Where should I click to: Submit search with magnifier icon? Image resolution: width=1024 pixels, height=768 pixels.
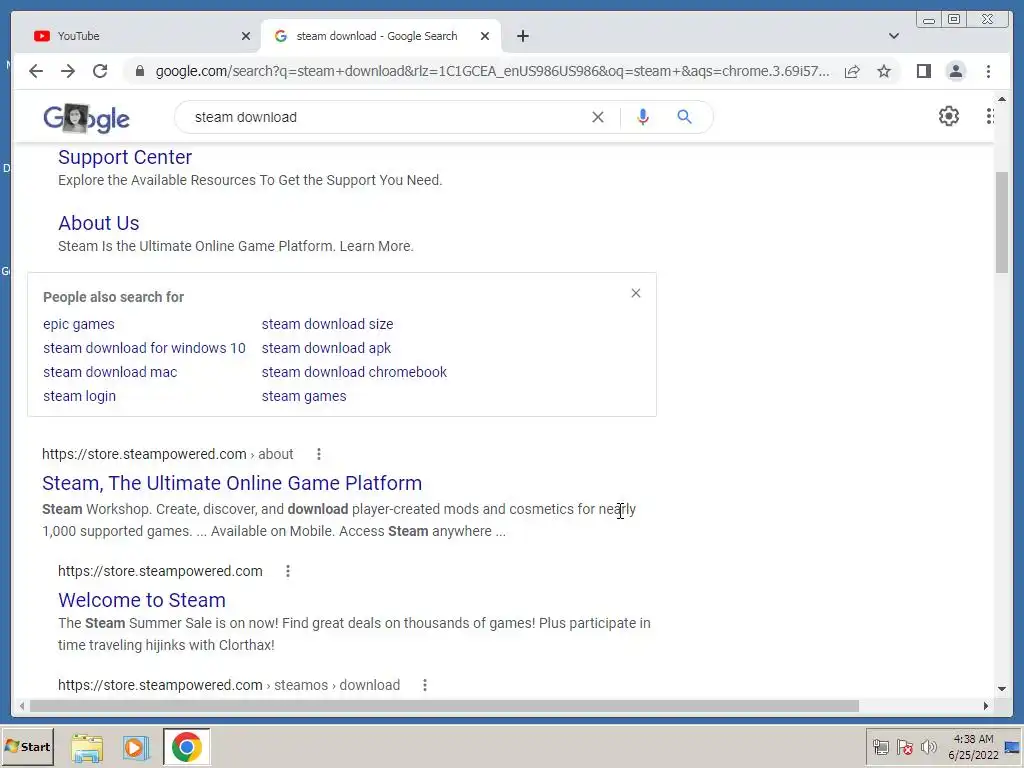coord(684,117)
